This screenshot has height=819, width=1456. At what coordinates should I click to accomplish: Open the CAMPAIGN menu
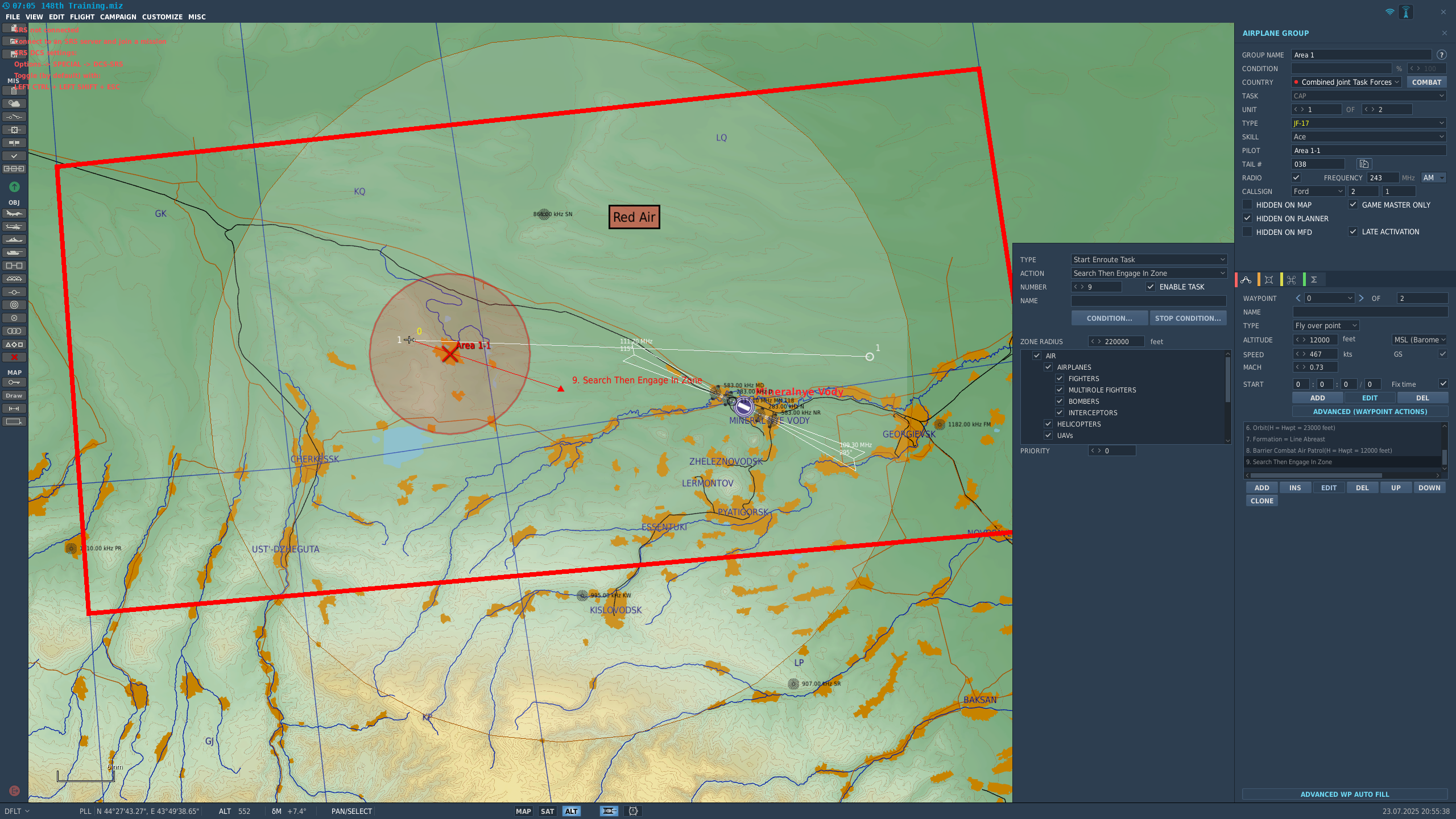118,17
